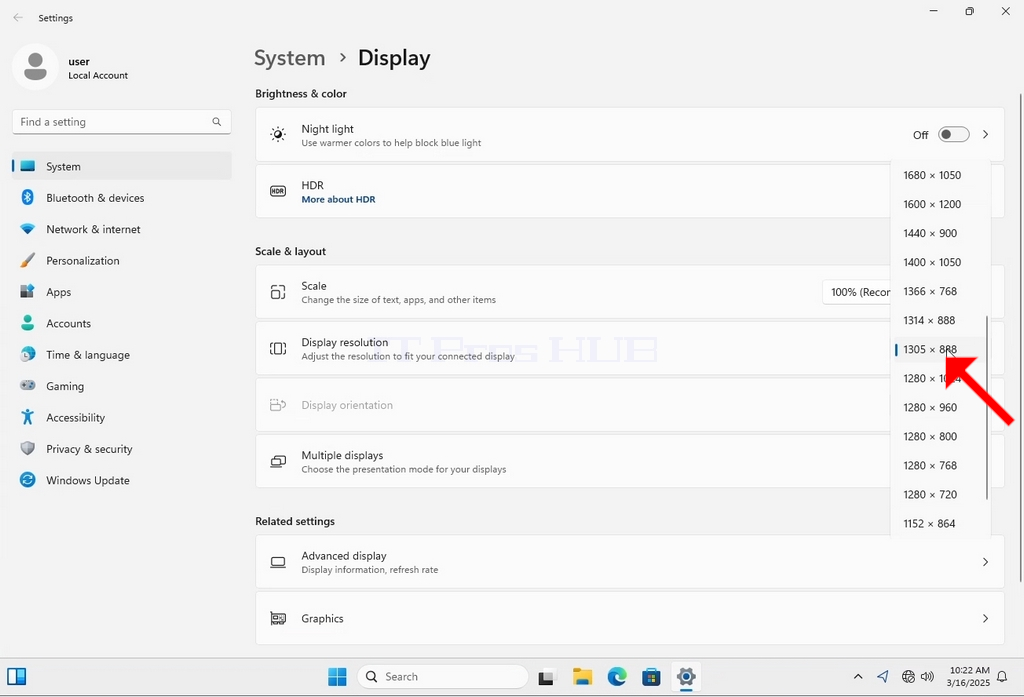Click the Network wifi icon in sidebar

click(x=27, y=229)
